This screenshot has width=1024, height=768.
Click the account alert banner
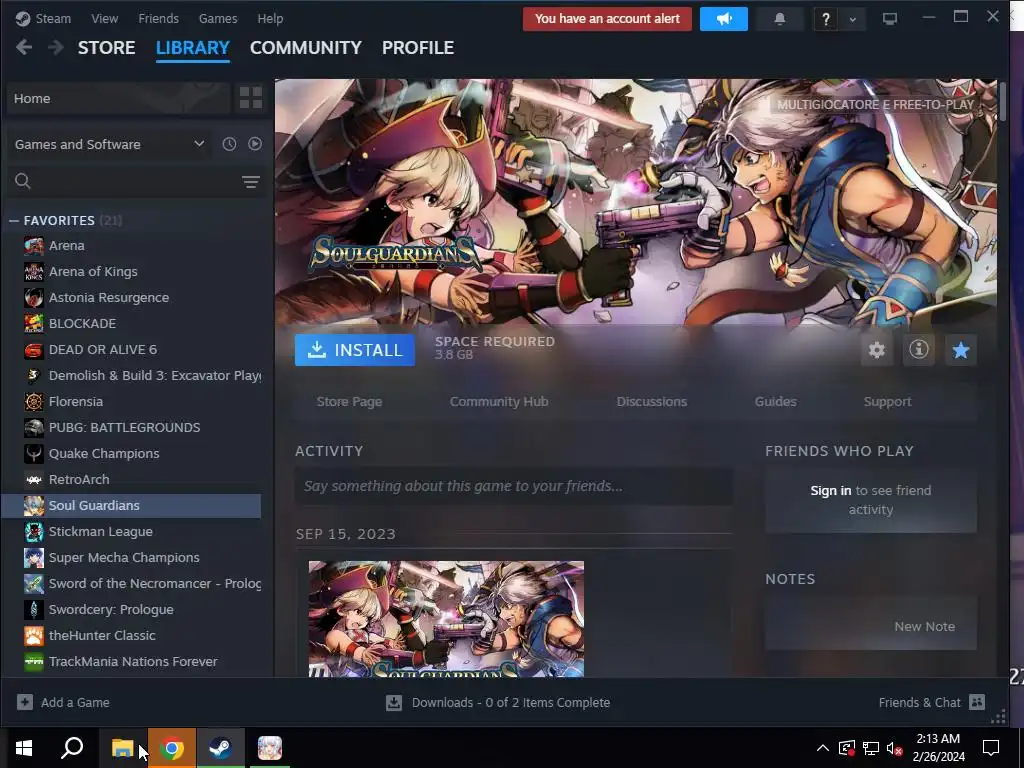(607, 19)
